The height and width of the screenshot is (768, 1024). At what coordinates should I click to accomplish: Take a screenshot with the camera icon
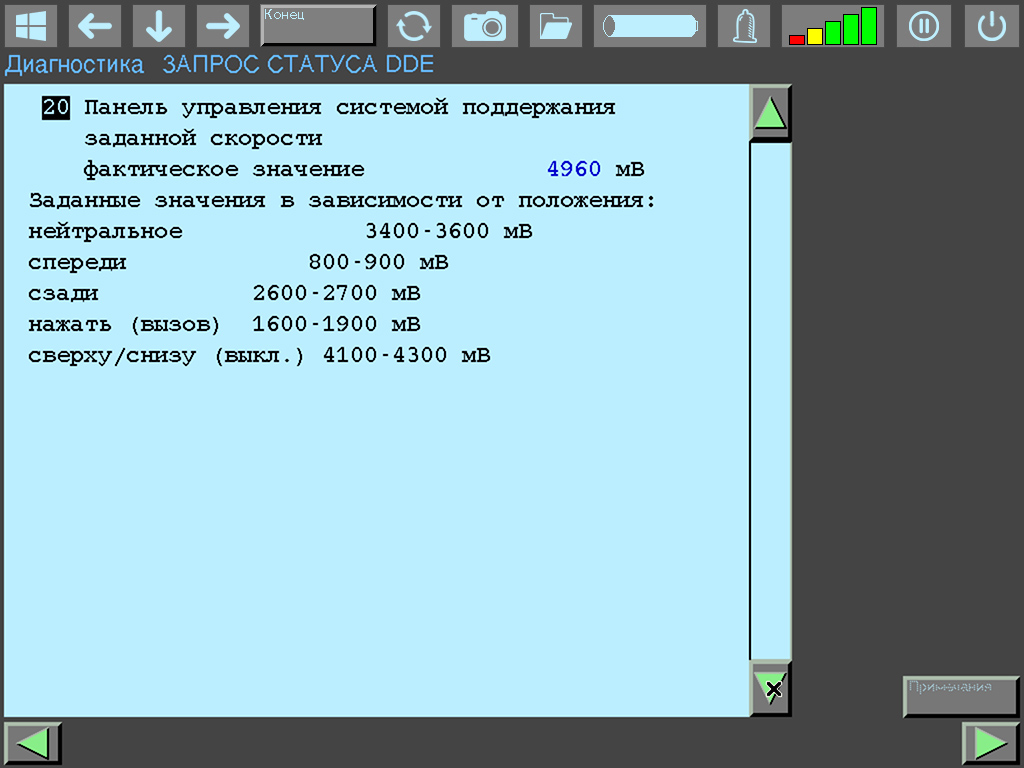point(485,26)
